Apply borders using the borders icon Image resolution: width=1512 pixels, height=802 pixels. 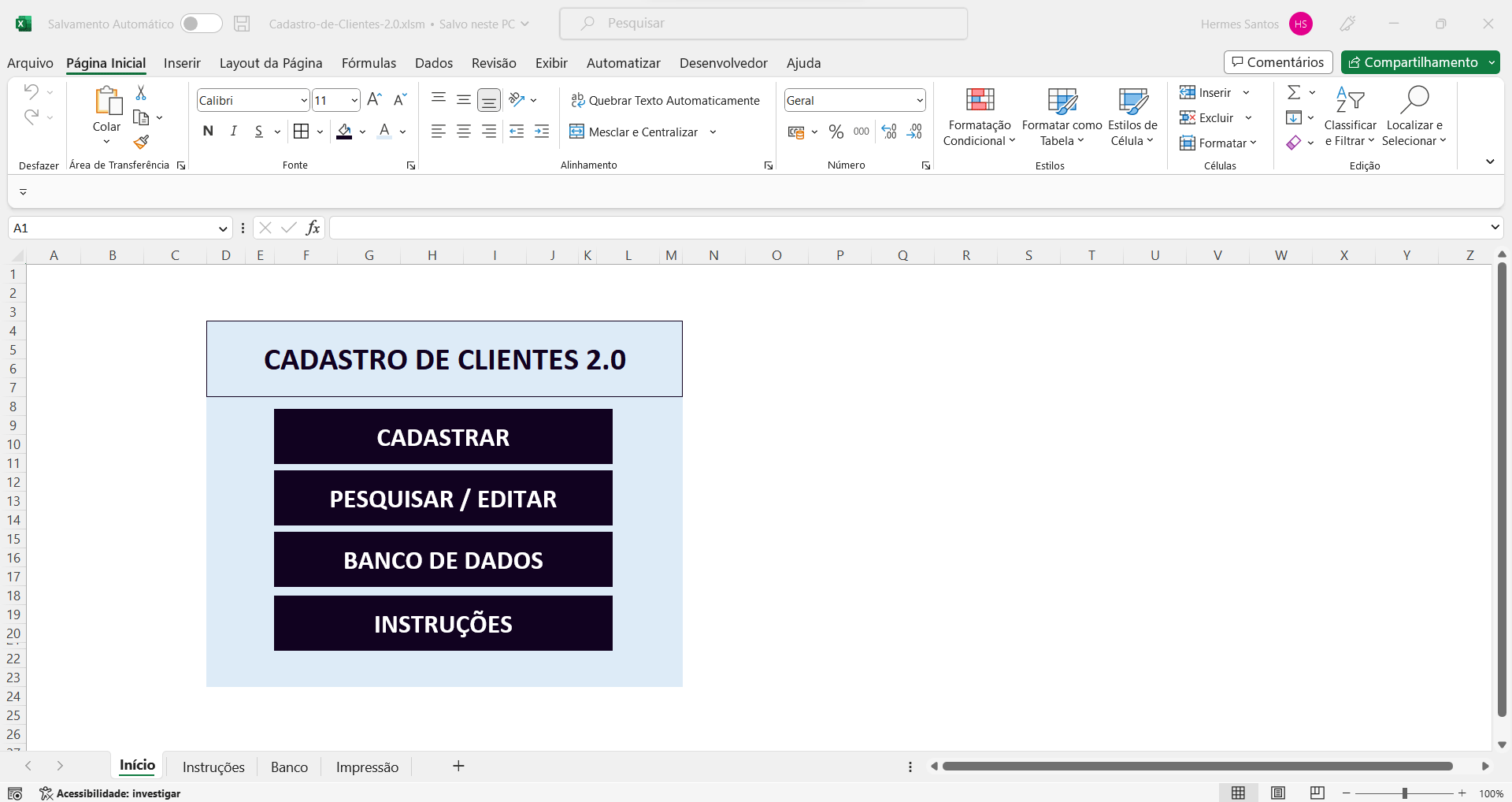[301, 132]
